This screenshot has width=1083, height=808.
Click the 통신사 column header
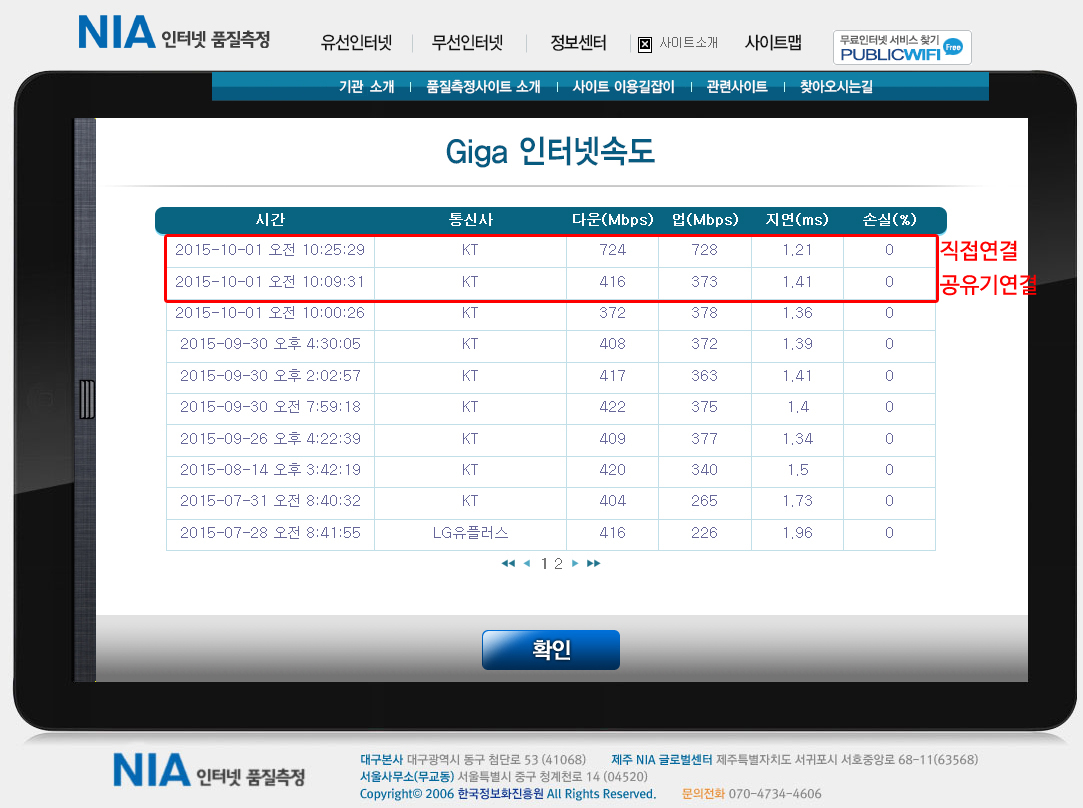point(470,220)
